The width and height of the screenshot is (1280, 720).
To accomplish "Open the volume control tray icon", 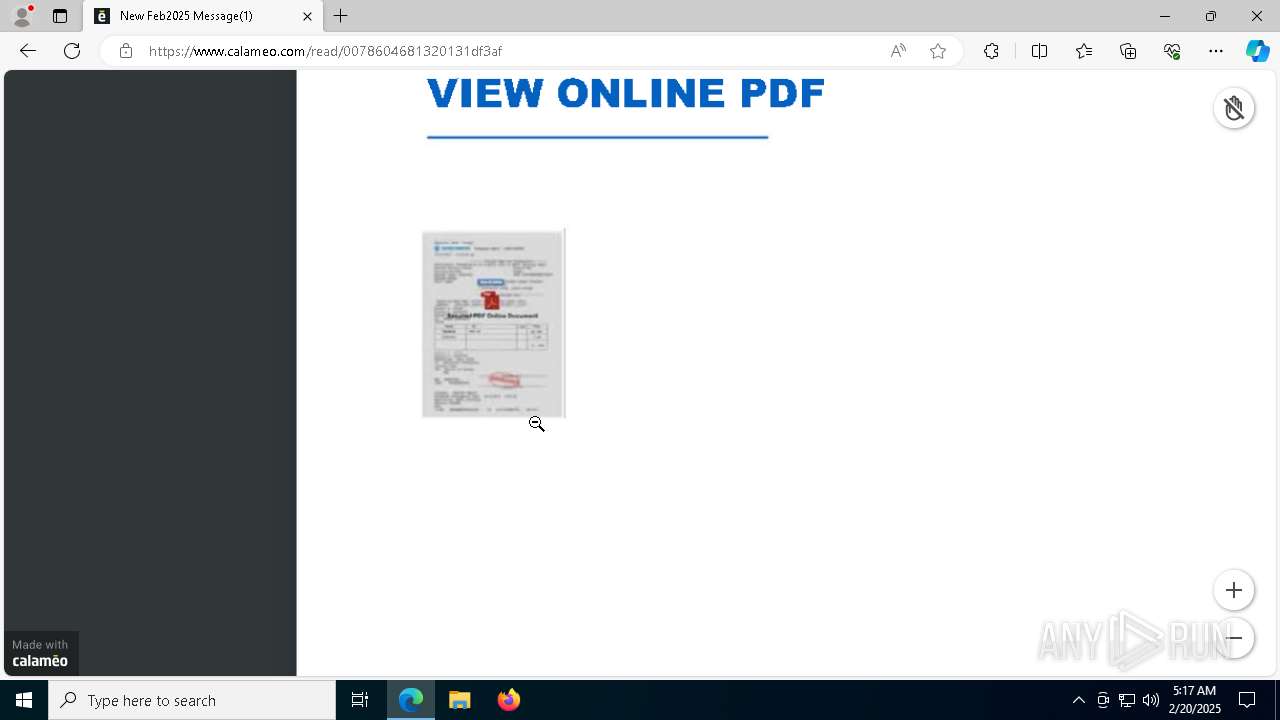I will (1151, 700).
